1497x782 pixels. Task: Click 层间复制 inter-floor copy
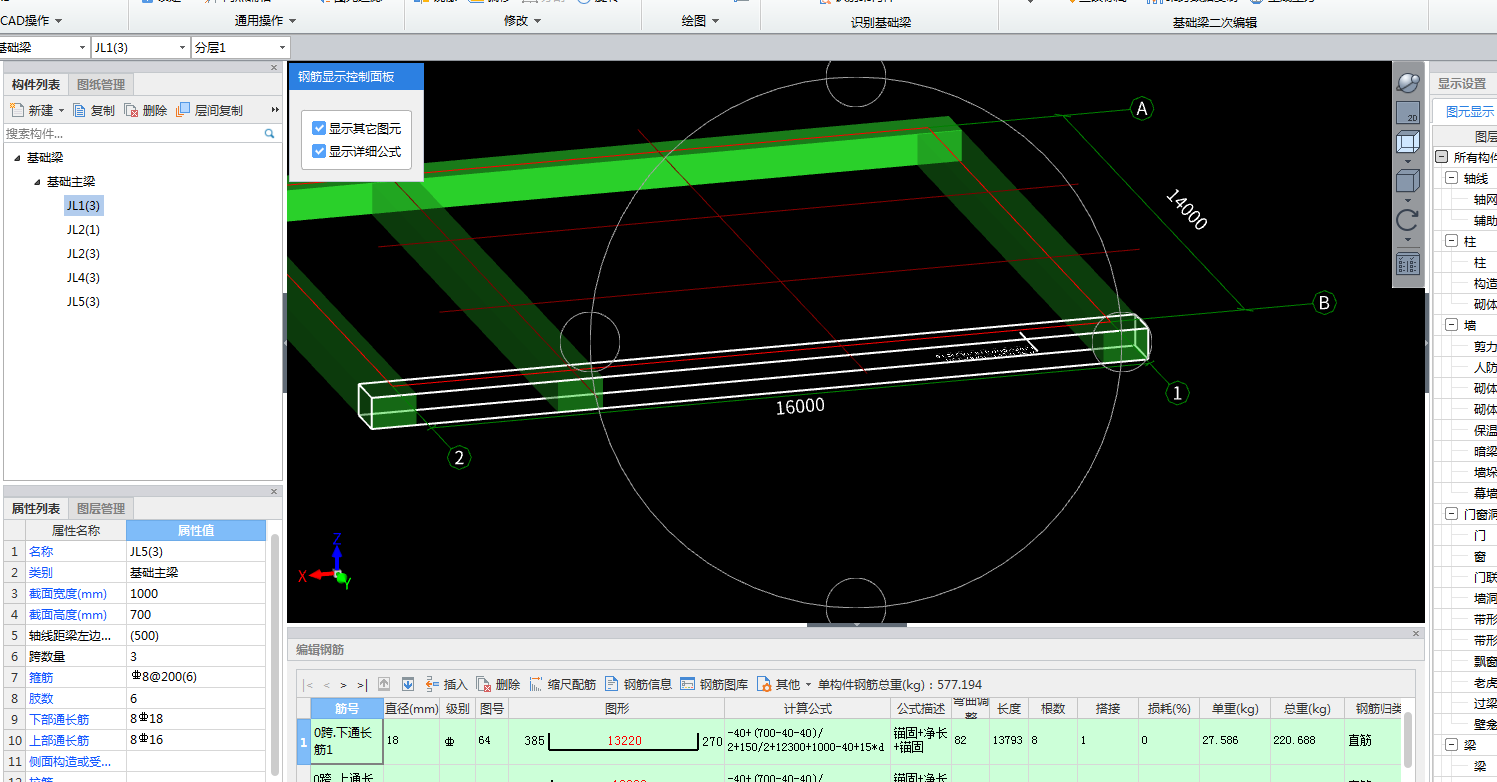tap(210, 110)
